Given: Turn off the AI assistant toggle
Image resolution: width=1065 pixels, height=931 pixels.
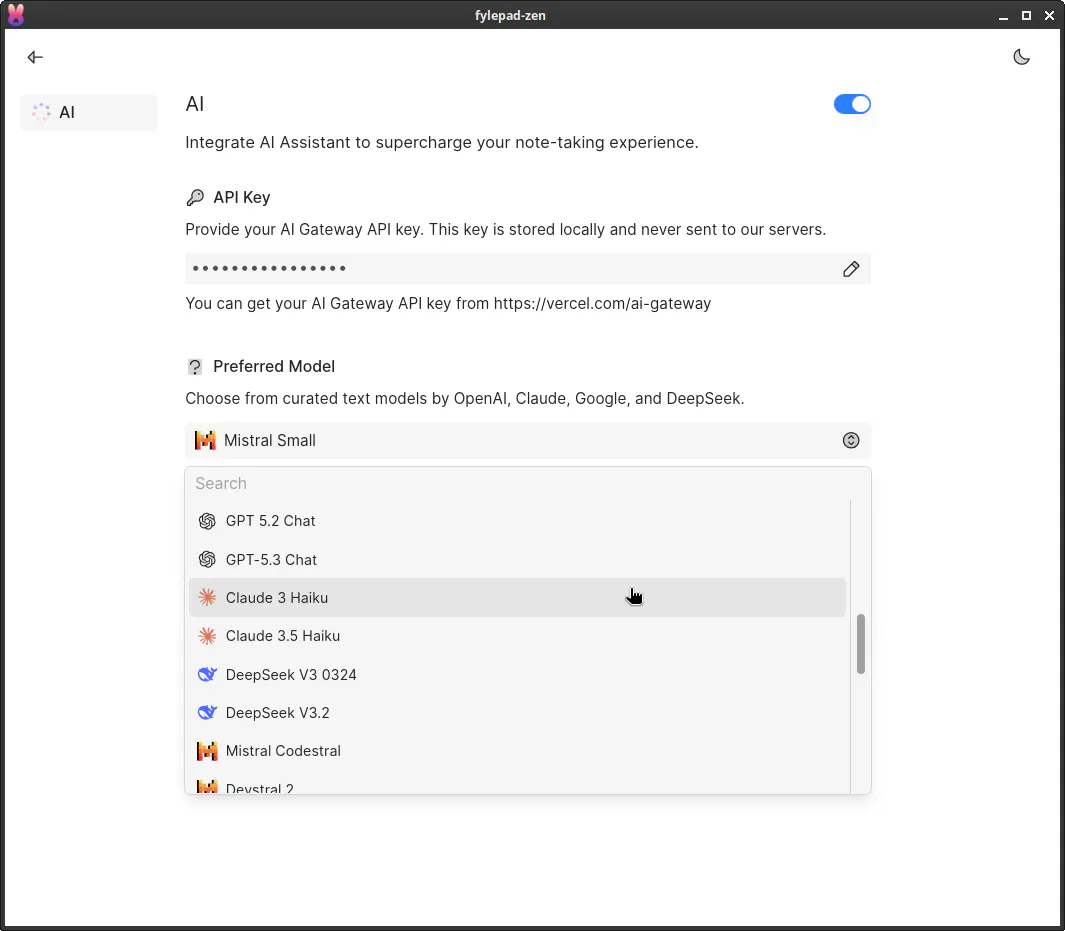Looking at the screenshot, I should pos(852,104).
